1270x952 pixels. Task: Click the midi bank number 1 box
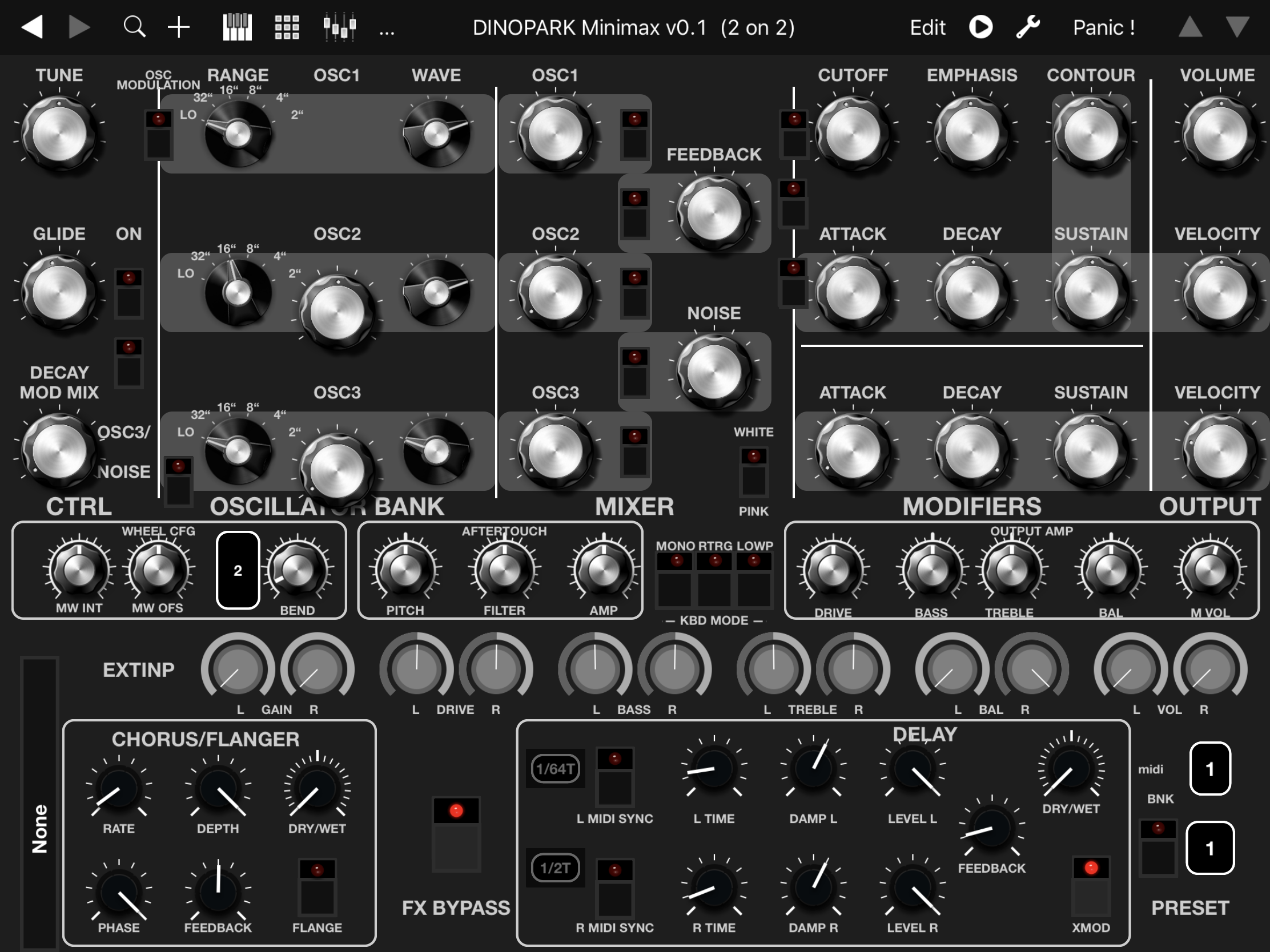pos(1209,769)
